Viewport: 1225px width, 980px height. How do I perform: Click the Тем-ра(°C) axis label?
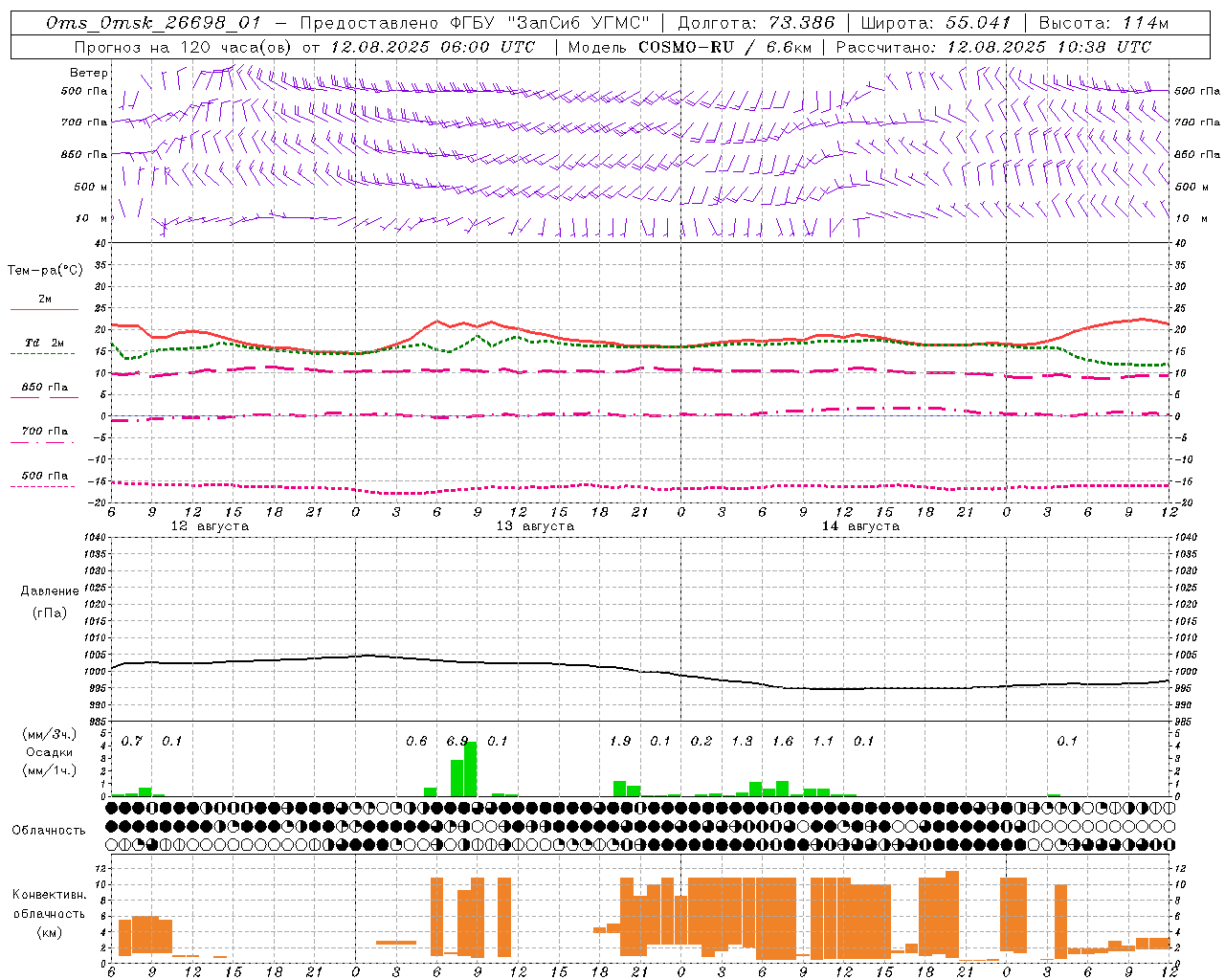click(x=45, y=270)
